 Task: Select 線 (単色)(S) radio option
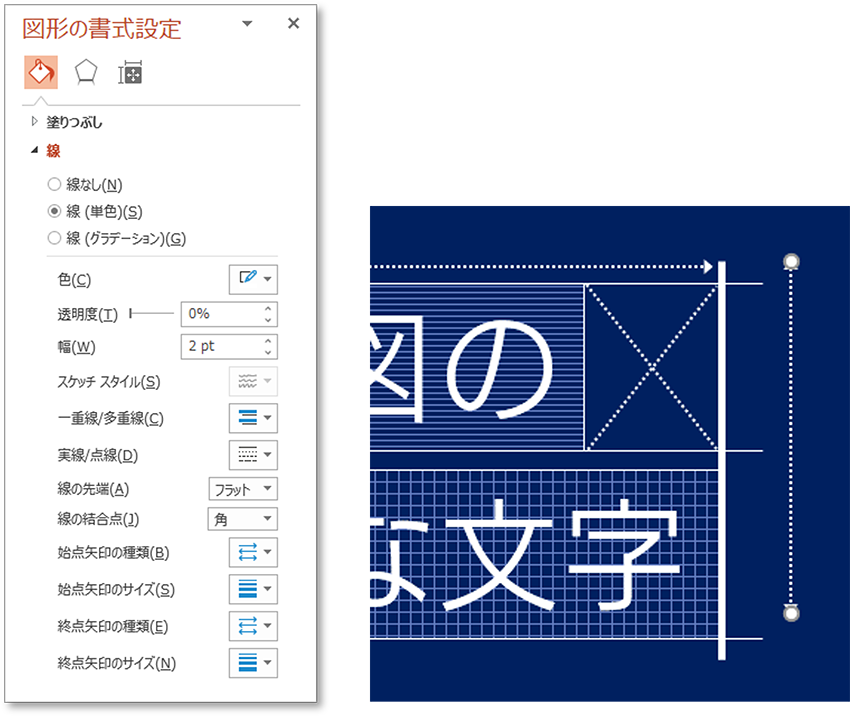[x=54, y=211]
